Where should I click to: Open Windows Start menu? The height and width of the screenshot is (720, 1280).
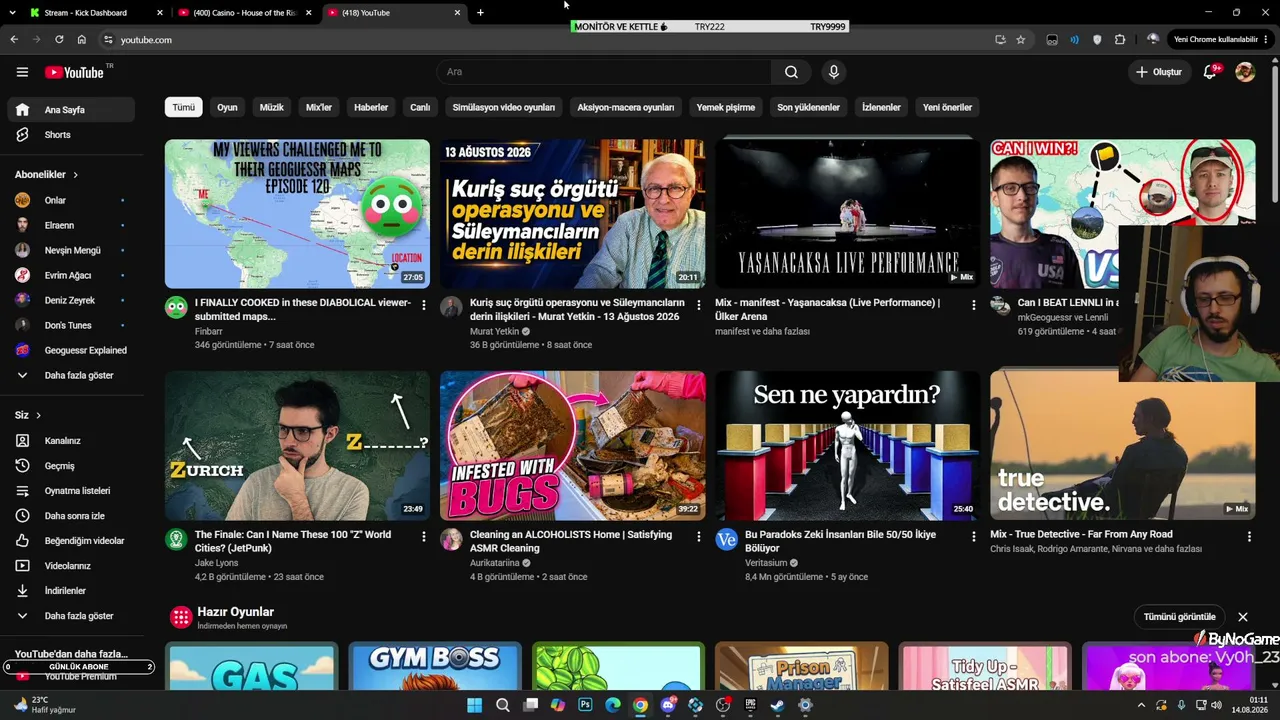click(x=475, y=705)
